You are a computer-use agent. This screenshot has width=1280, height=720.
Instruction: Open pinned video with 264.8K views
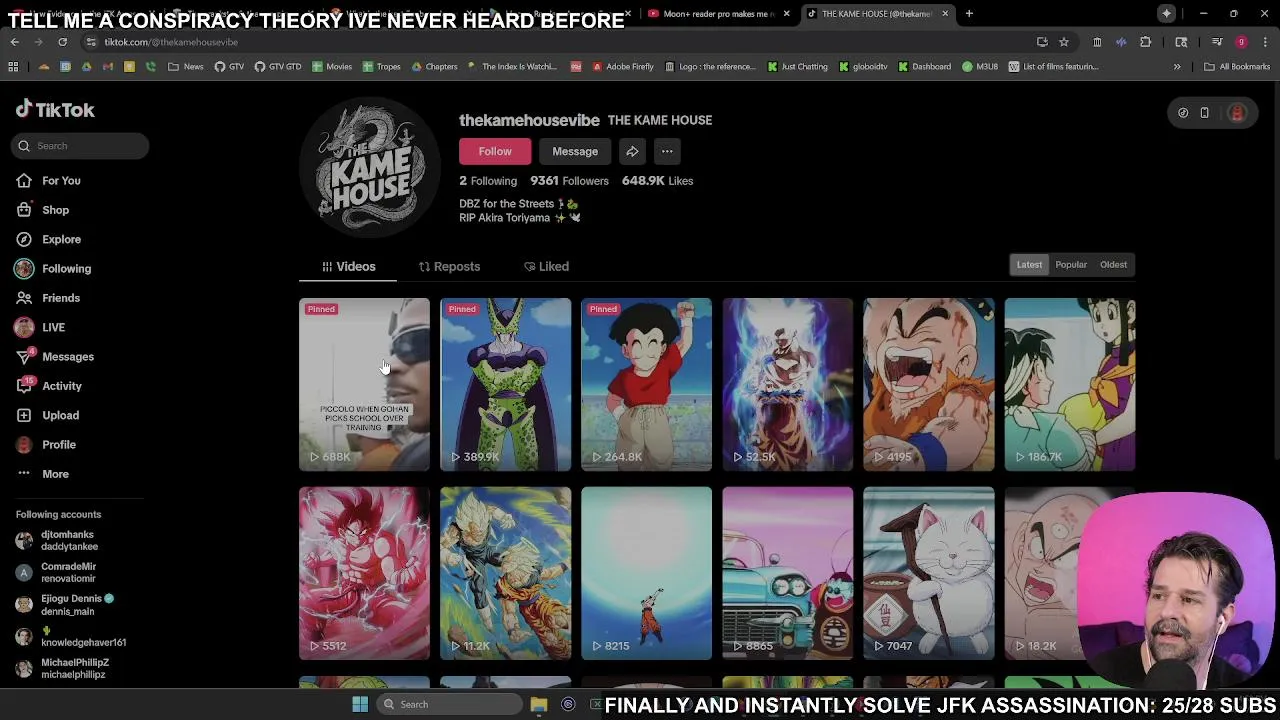tap(646, 384)
